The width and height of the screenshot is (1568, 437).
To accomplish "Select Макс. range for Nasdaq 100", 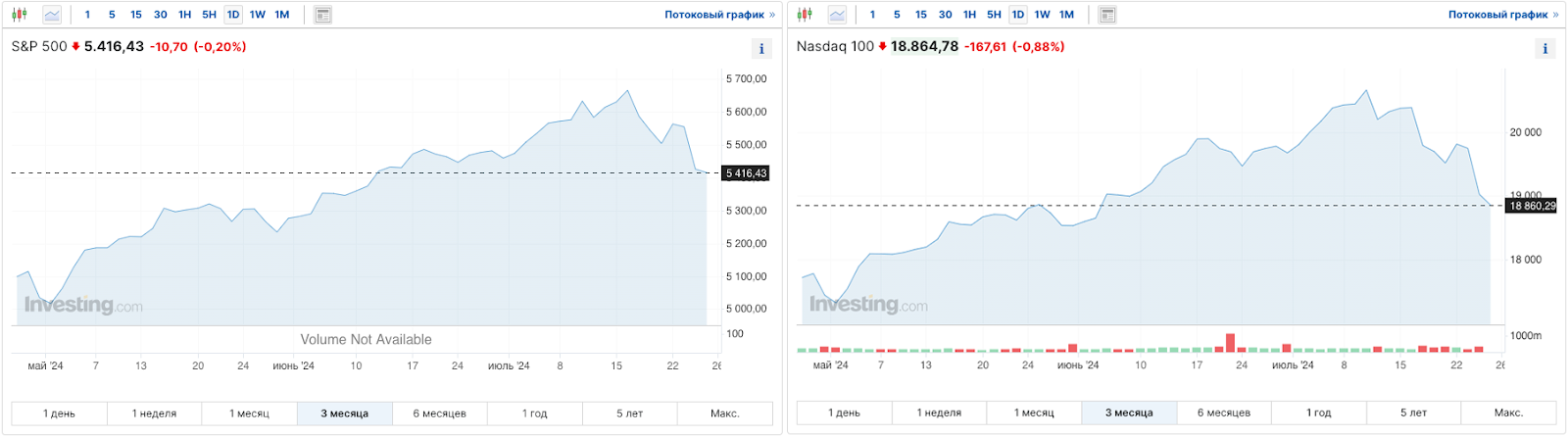I will click(x=1509, y=413).
